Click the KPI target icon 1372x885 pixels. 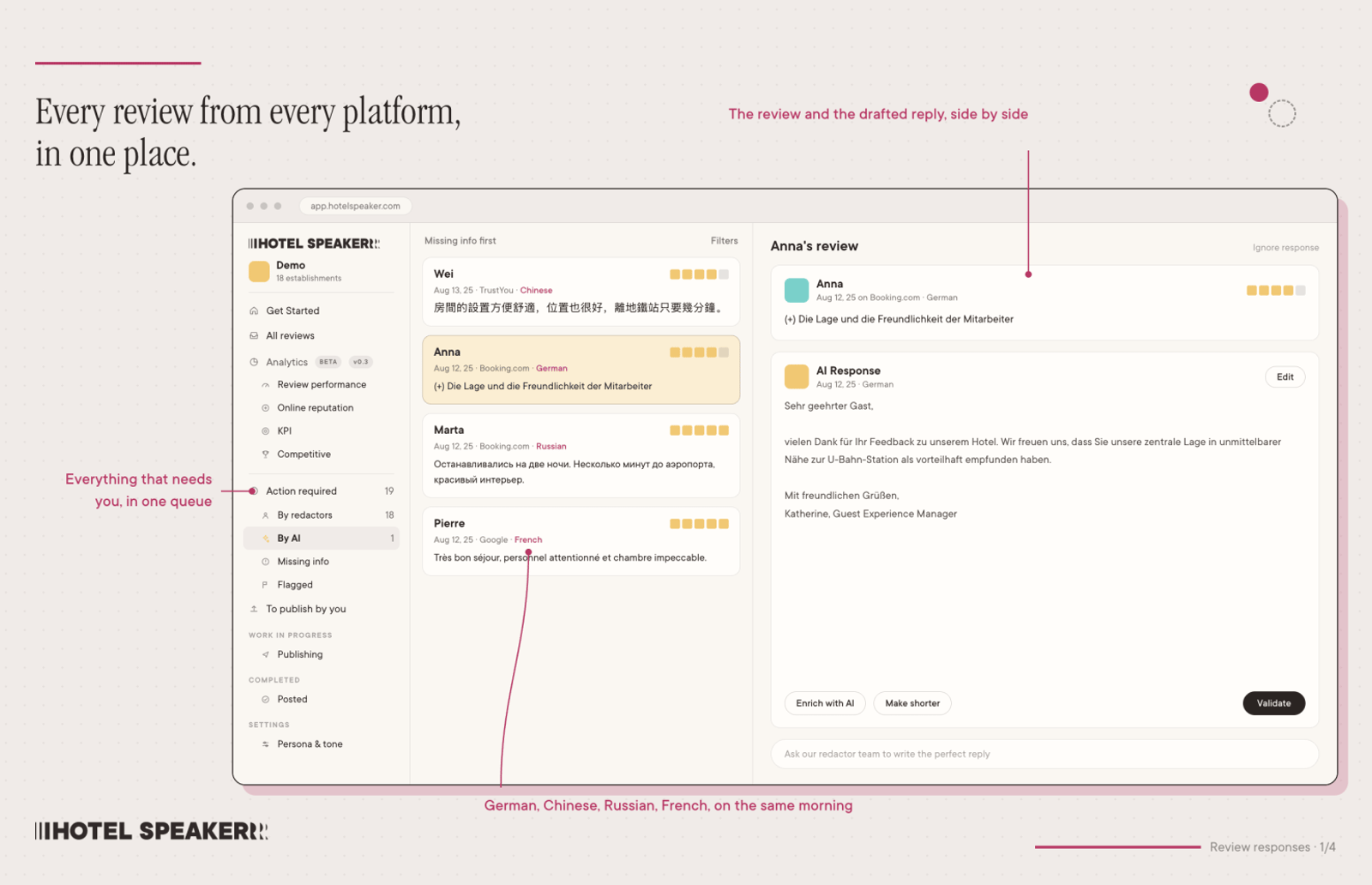click(266, 431)
